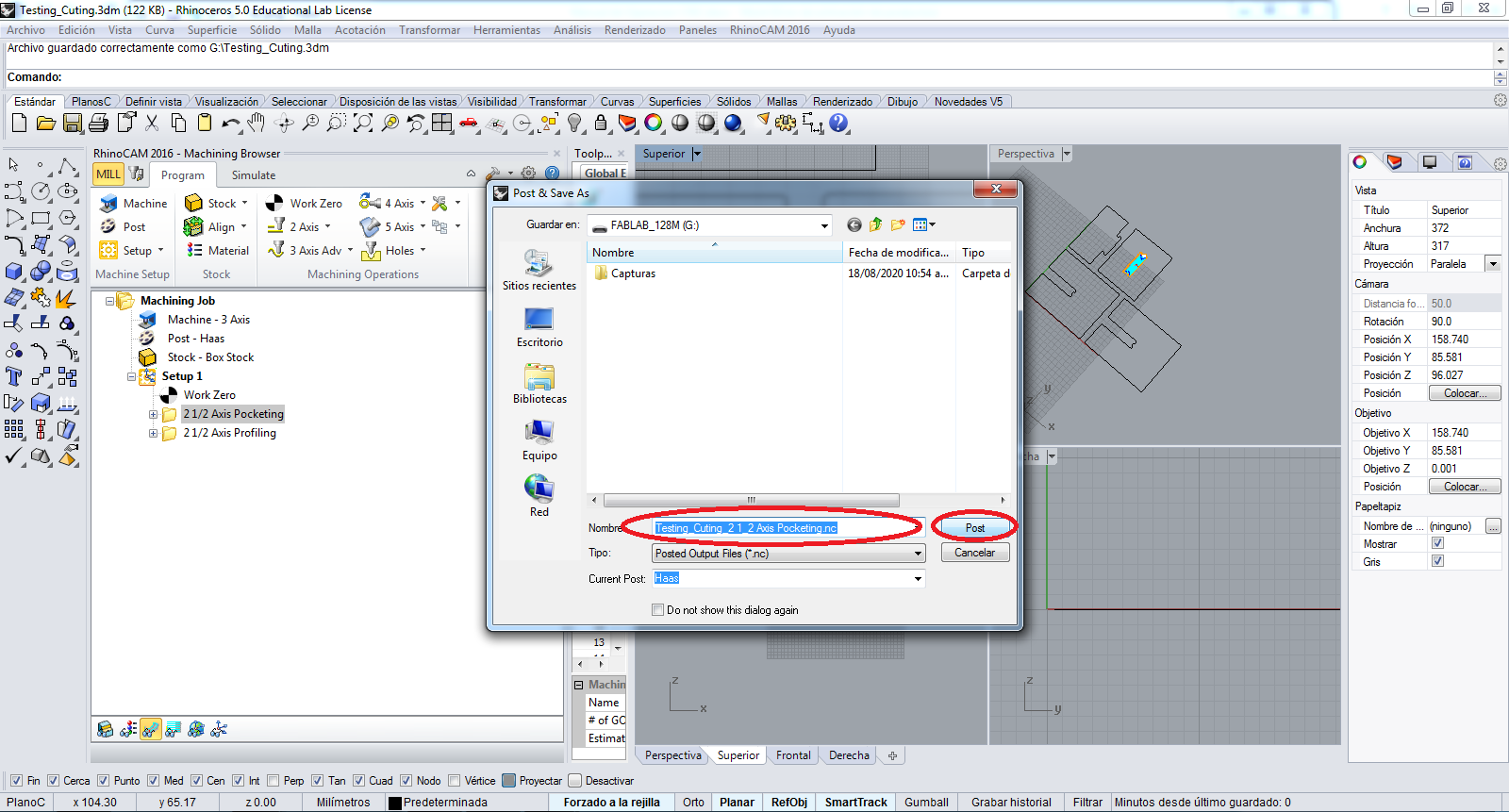Click the black Predeterminada layer color swatch
The width and height of the screenshot is (1509, 812).
click(x=395, y=803)
